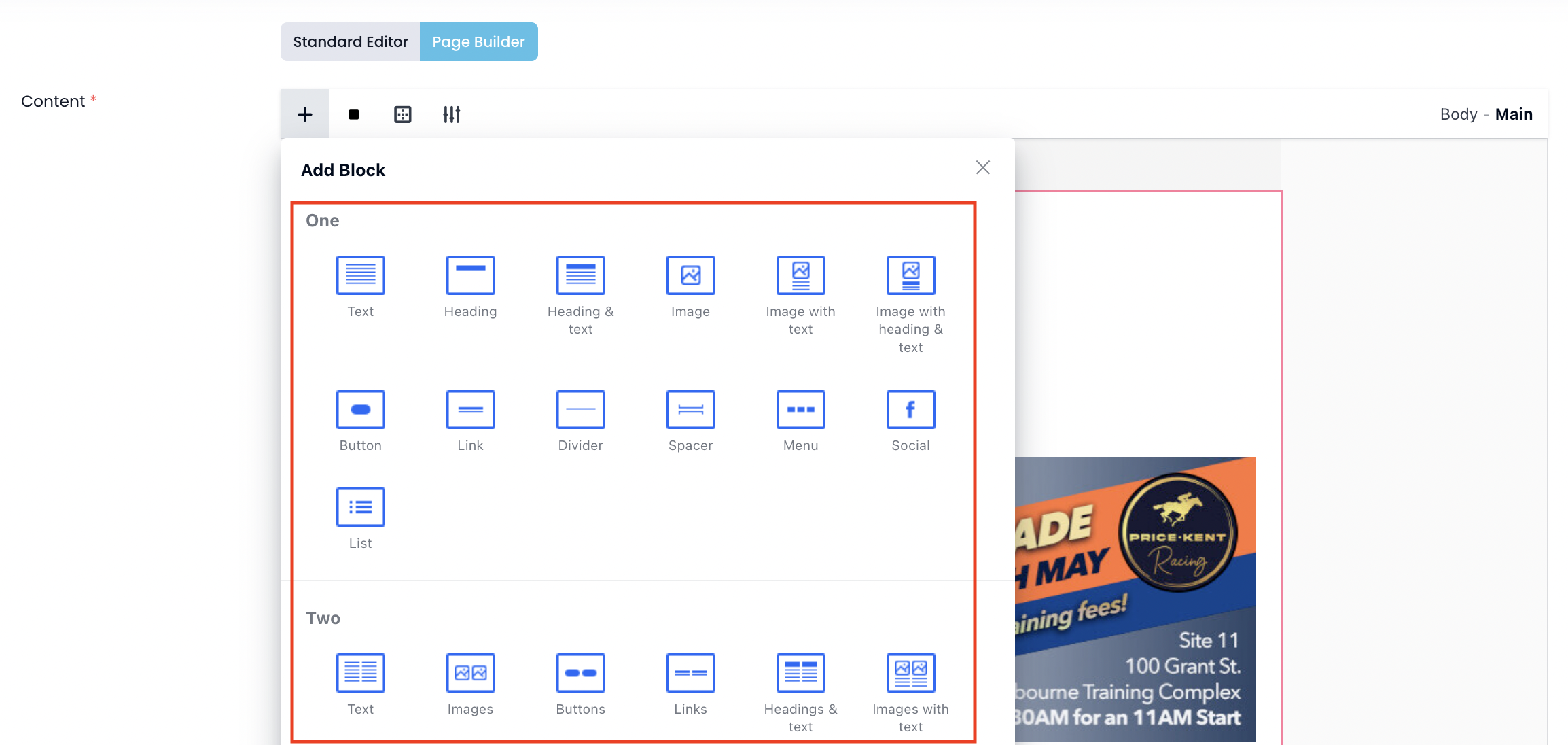Add two-column Images block
This screenshot has height=745, width=1568.
tap(470, 673)
